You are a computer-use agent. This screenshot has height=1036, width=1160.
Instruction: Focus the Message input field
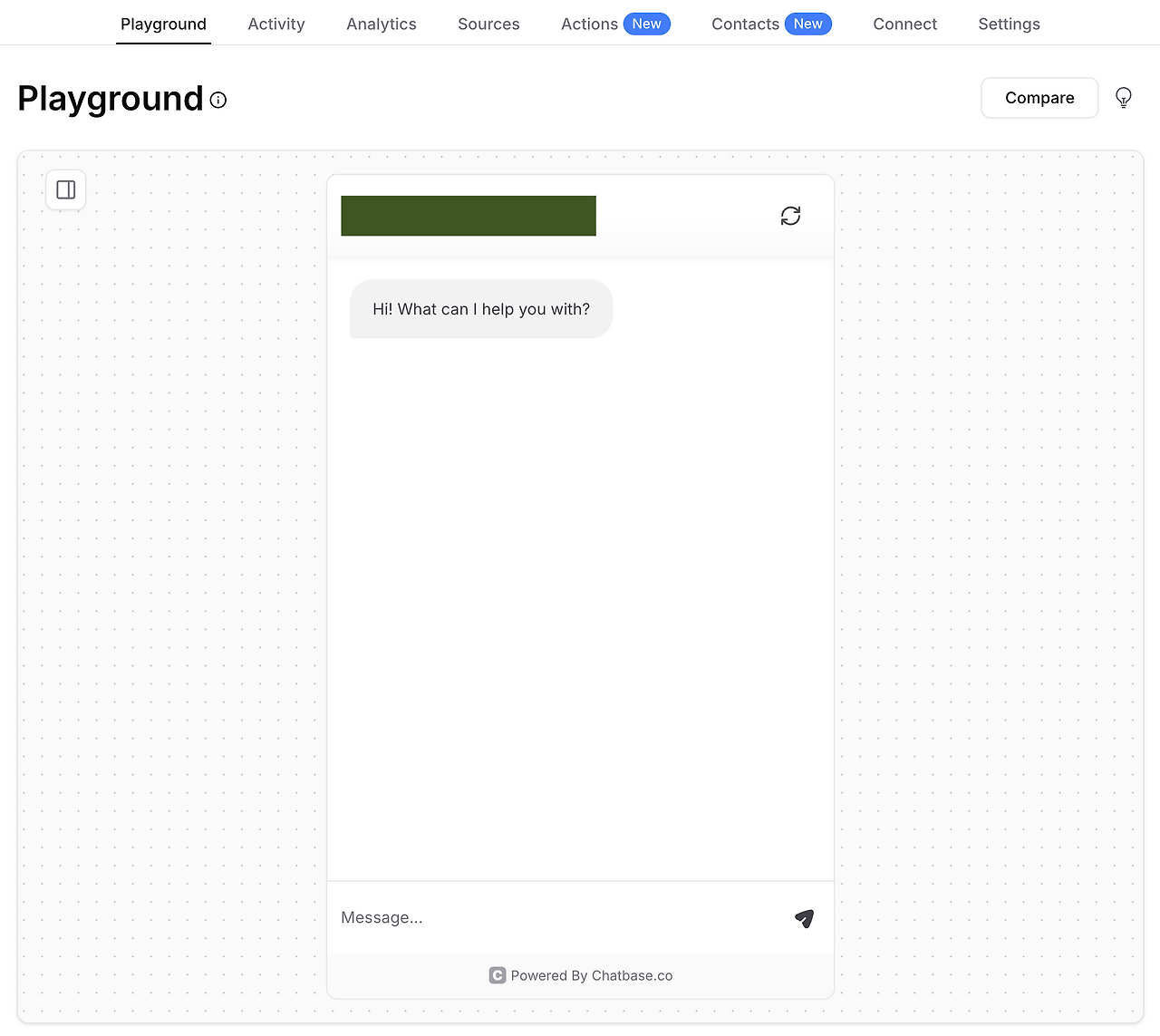click(557, 917)
